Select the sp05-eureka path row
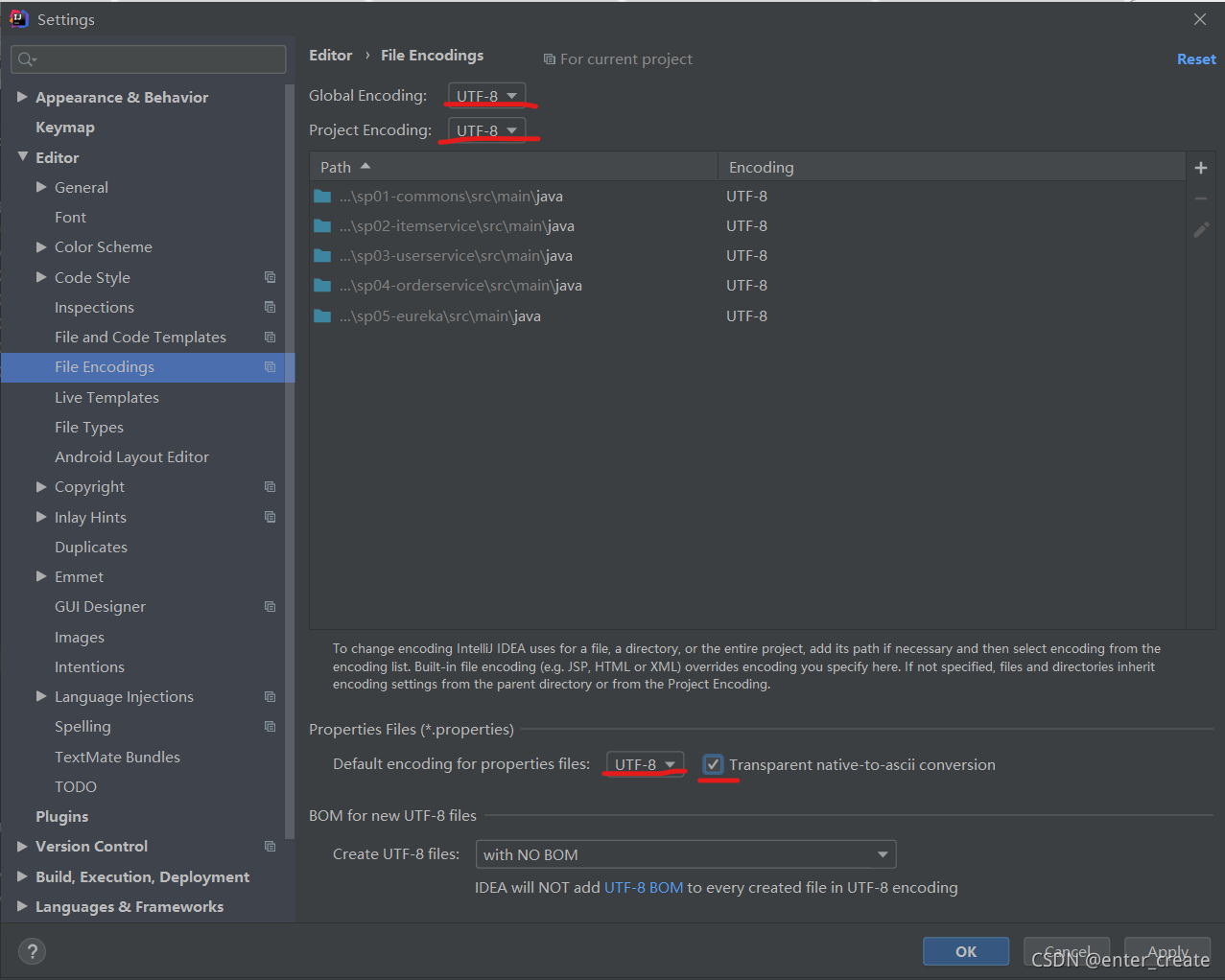1225x980 pixels. (748, 316)
